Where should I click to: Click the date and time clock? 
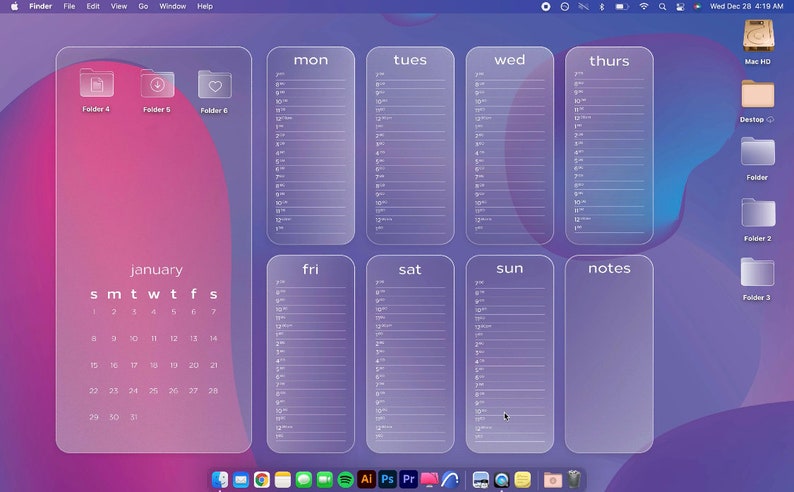(746, 7)
